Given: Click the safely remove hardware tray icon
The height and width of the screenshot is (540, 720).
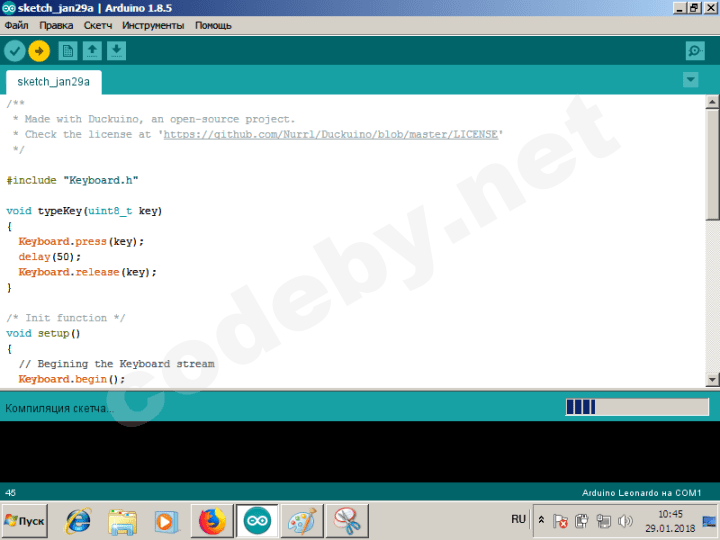Looking at the screenshot, I should [x=582, y=521].
